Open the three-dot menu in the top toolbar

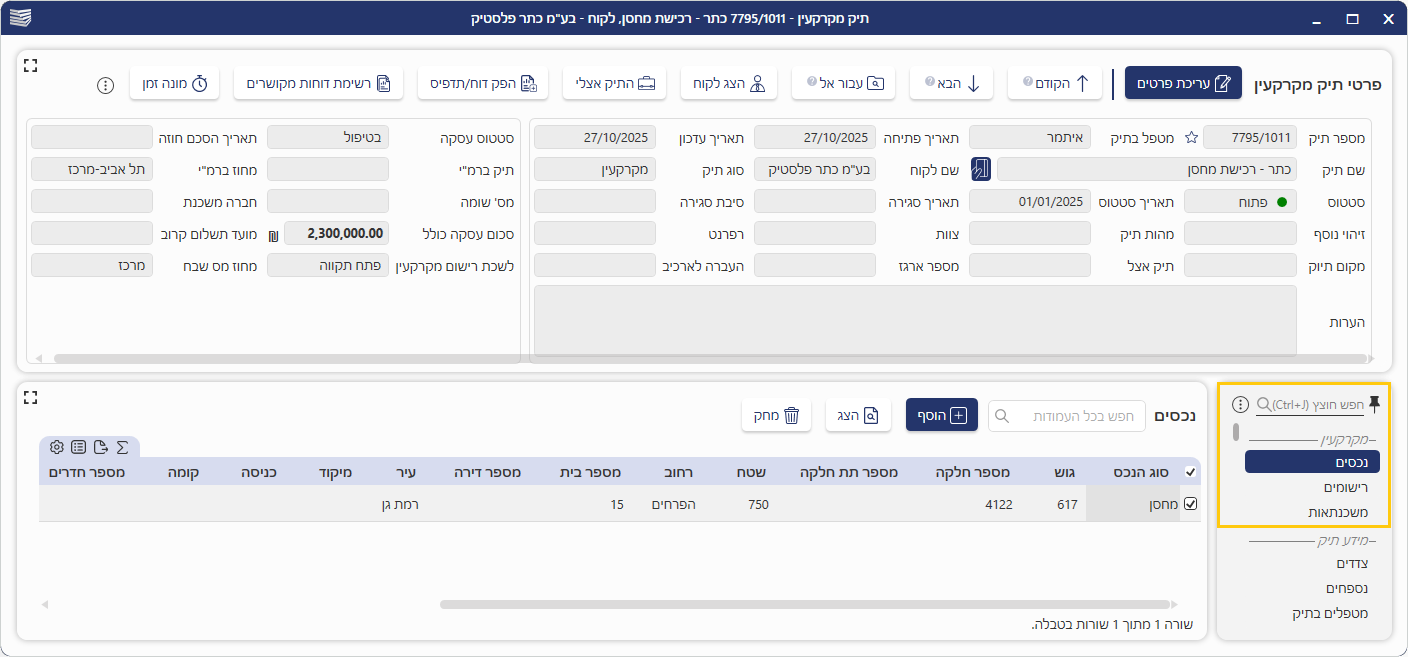click(x=106, y=85)
